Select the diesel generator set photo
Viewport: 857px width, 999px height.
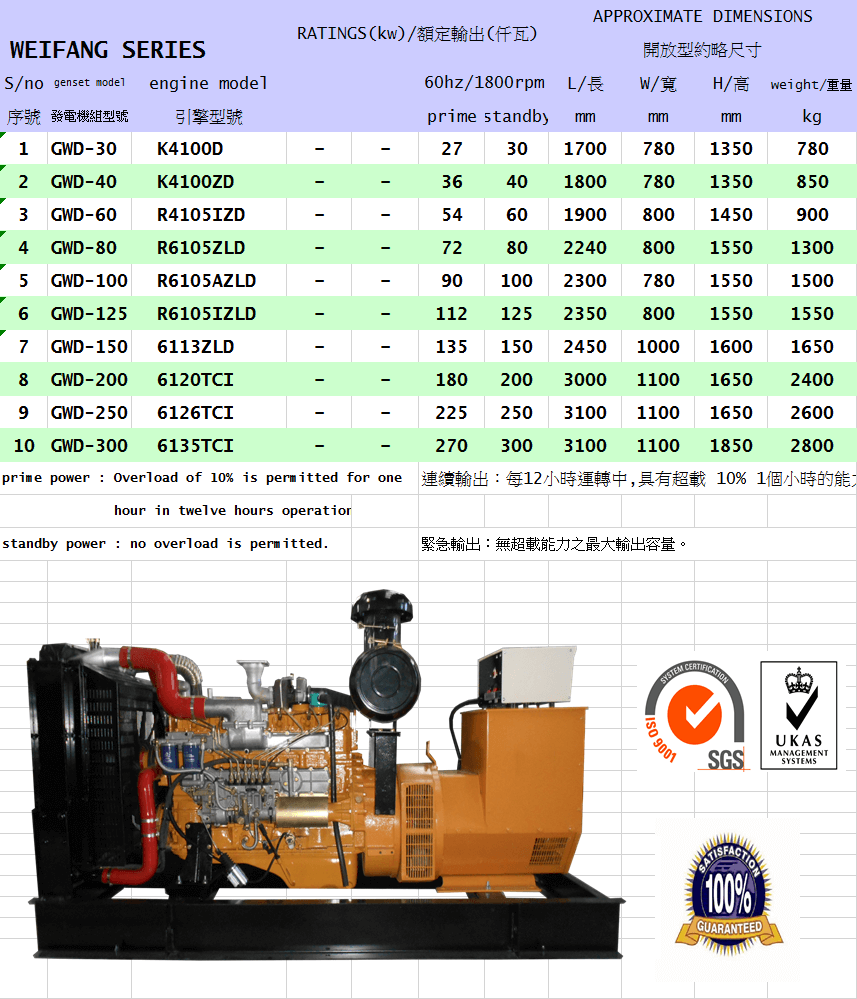(310, 768)
